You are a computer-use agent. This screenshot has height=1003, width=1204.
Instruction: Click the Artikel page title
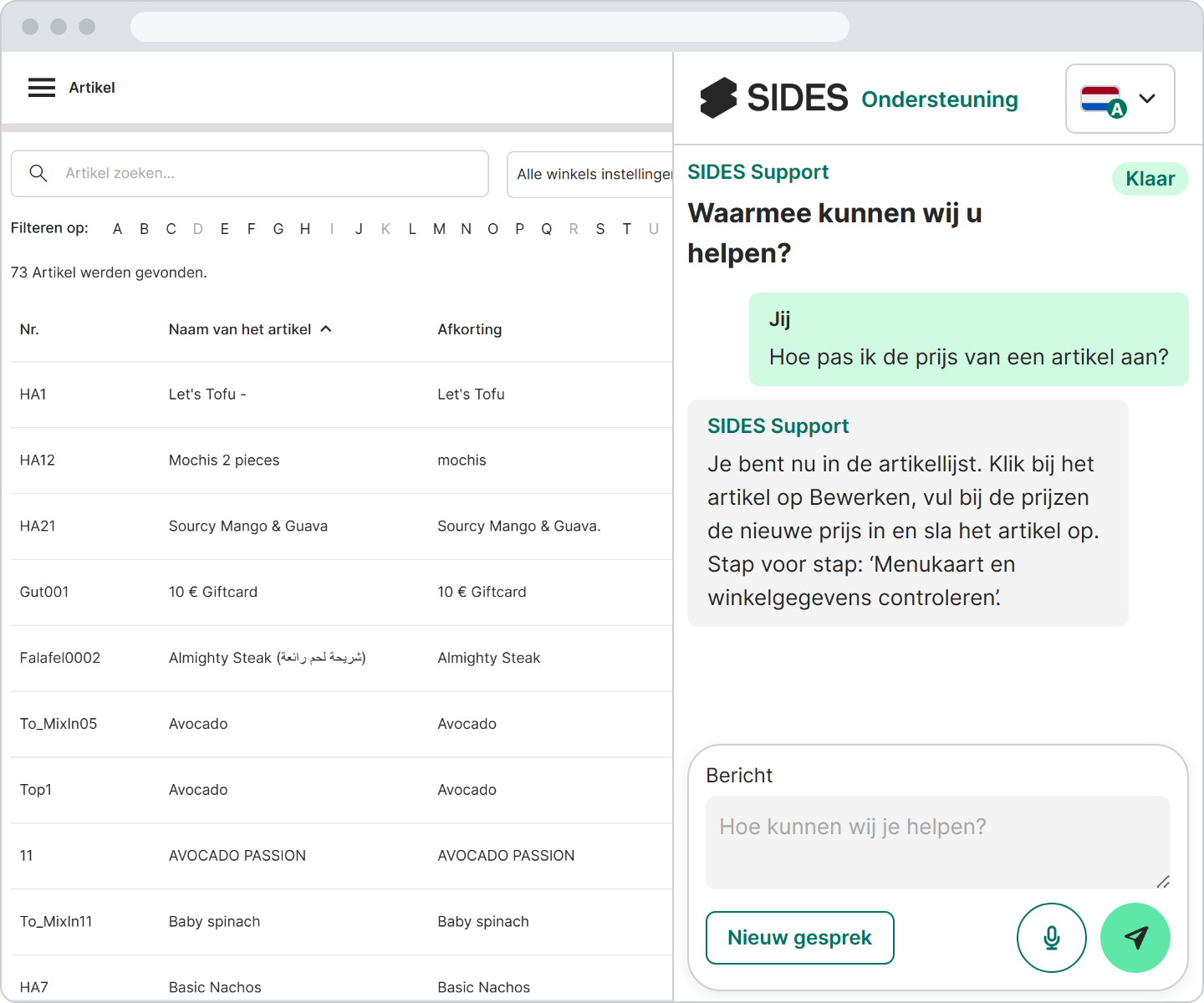tap(92, 88)
